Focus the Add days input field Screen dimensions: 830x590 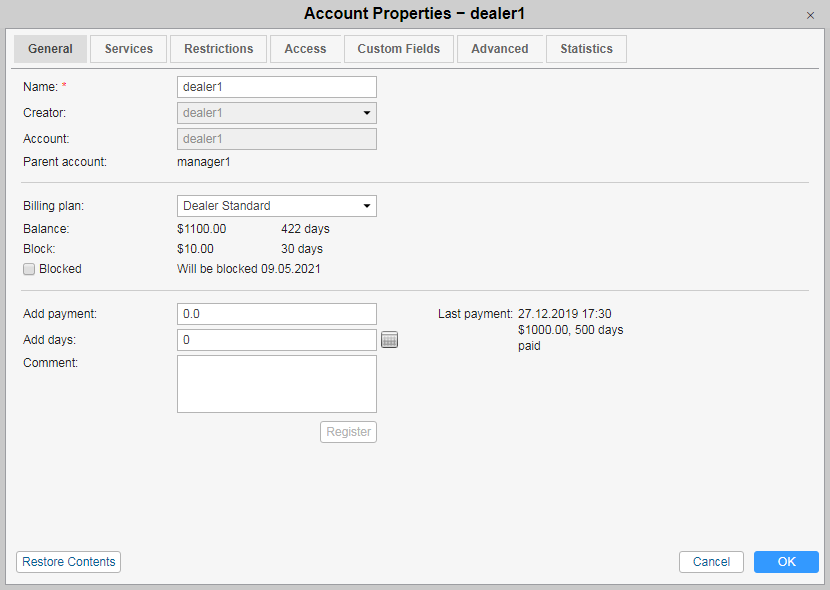coord(277,340)
